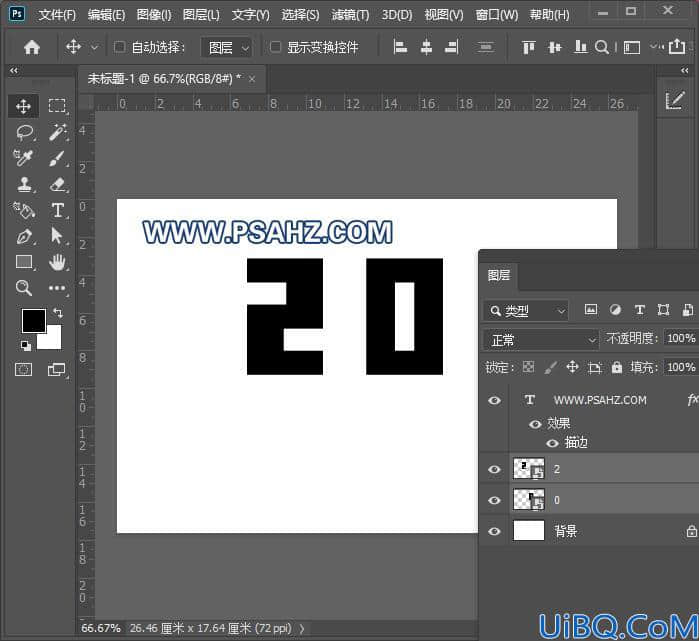
Task: Select the Rectangular Marquee tool
Action: [57, 106]
